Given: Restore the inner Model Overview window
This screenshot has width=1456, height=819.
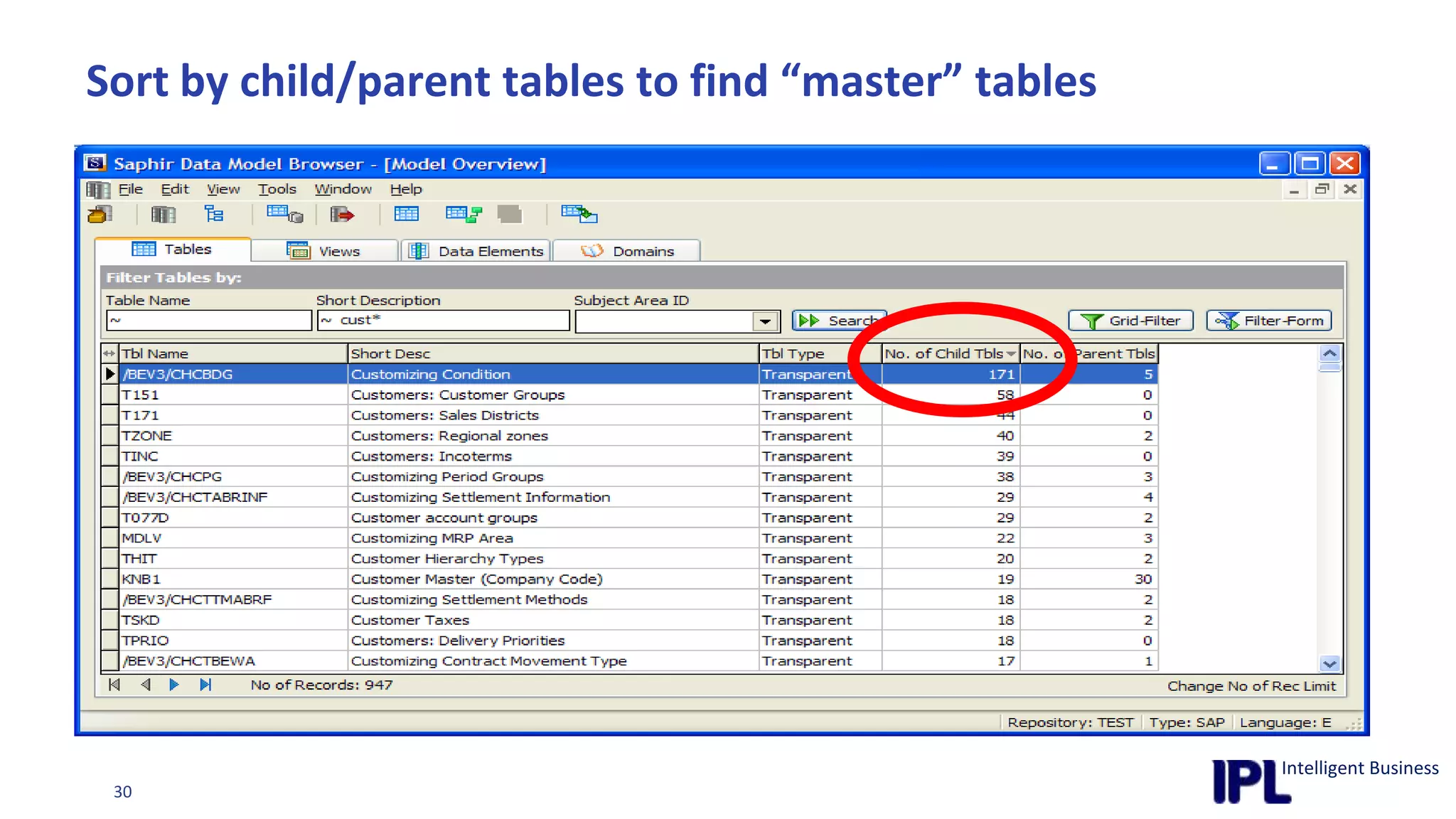Looking at the screenshot, I should [x=1322, y=190].
